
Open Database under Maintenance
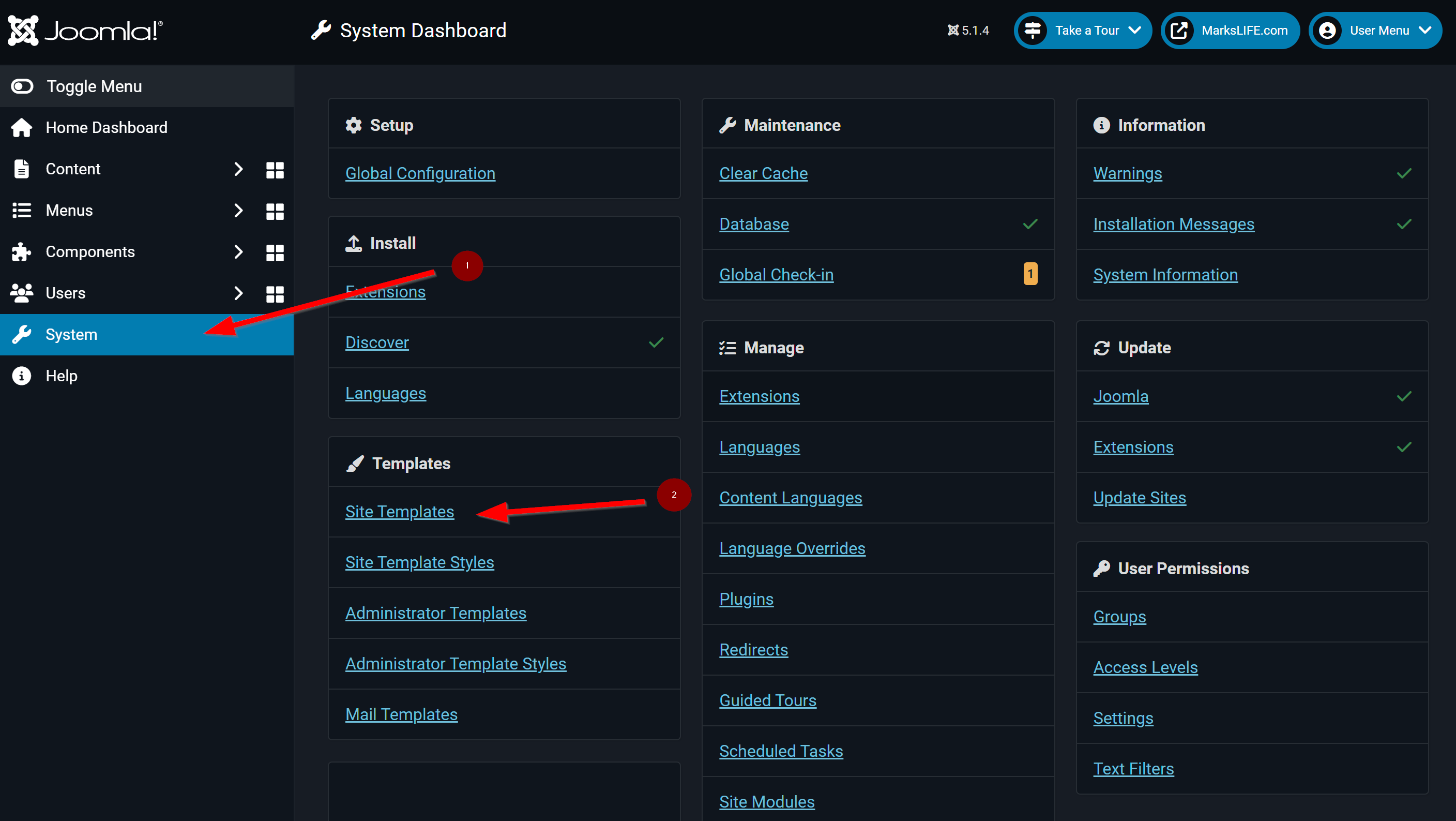(x=754, y=224)
